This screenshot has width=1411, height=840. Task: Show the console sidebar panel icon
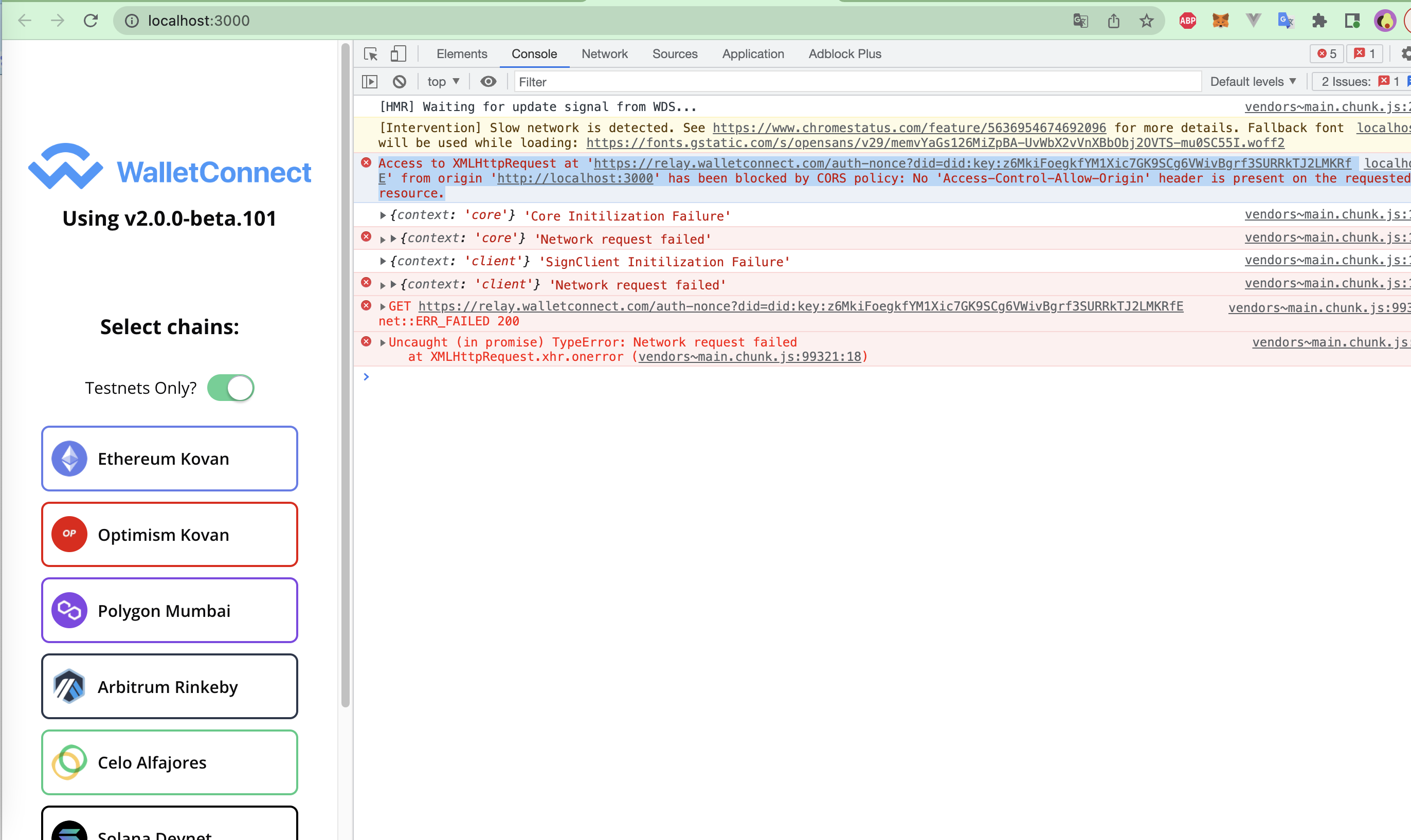click(370, 82)
